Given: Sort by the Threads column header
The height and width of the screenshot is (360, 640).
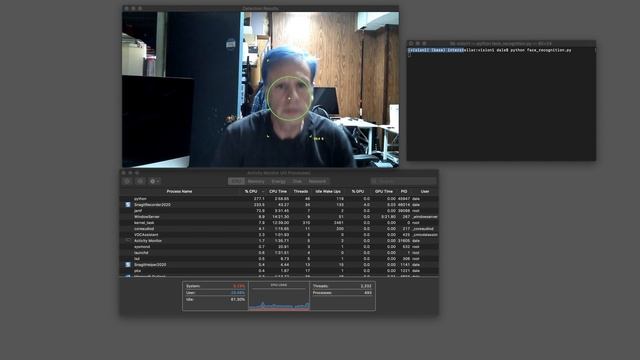Looking at the screenshot, I should click(301, 191).
